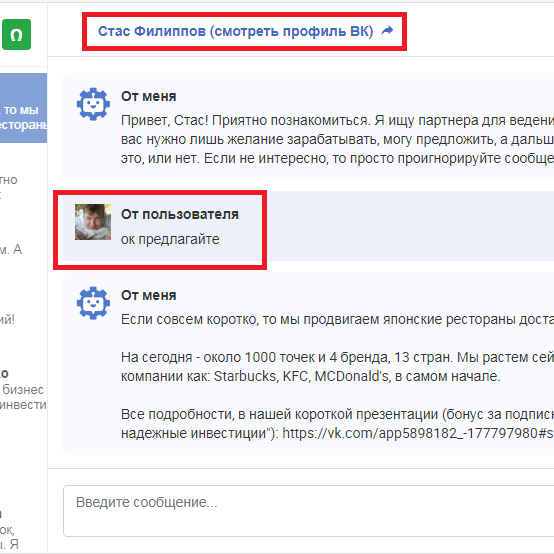Click the text 'ок предлагайте'

170,239
